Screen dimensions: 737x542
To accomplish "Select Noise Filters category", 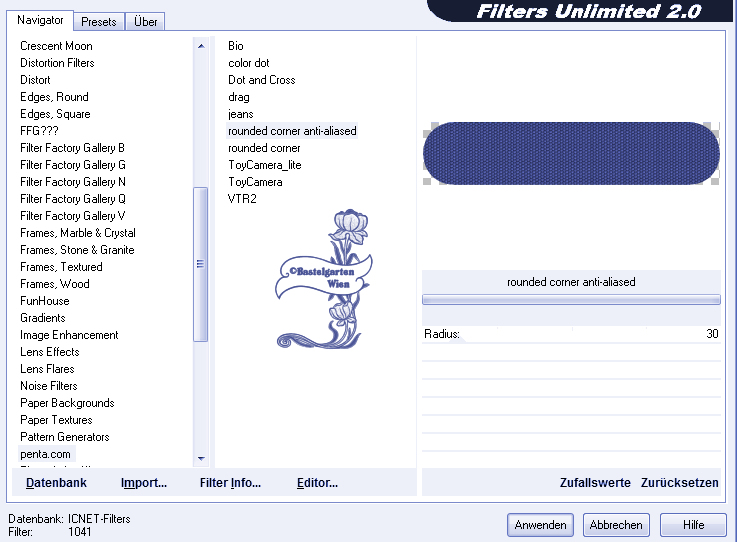I will click(x=49, y=386).
